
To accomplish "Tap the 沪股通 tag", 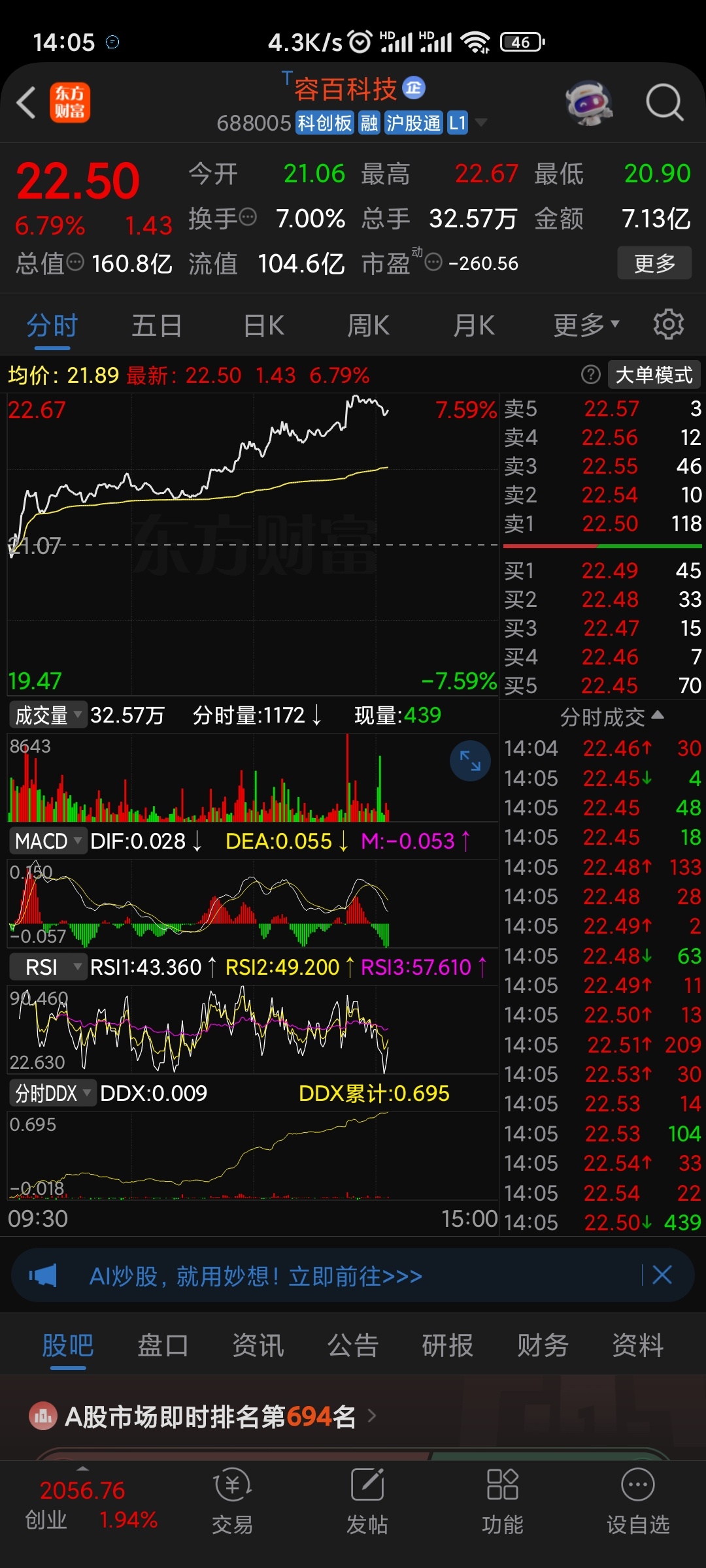I will [x=414, y=123].
